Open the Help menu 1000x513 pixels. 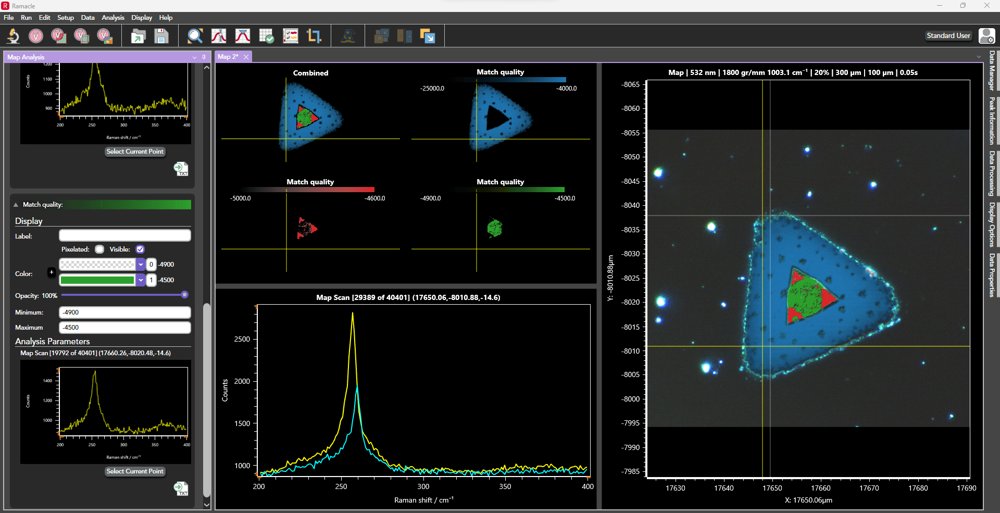166,18
